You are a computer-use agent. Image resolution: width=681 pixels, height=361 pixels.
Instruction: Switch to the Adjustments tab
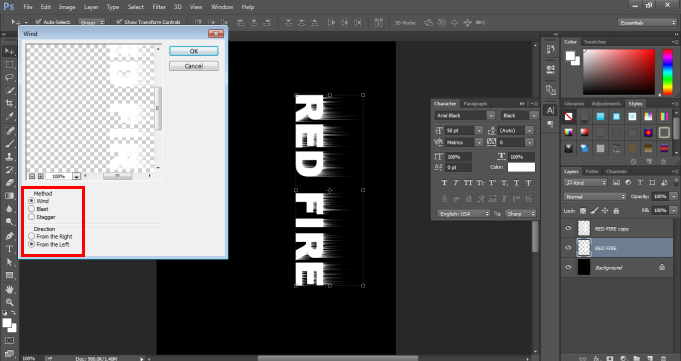coord(605,103)
